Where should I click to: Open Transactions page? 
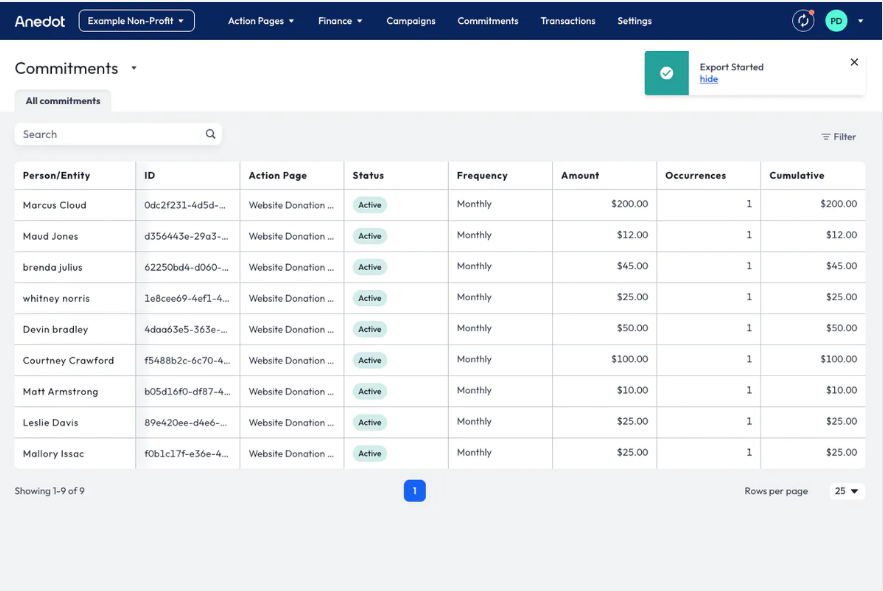tap(568, 21)
